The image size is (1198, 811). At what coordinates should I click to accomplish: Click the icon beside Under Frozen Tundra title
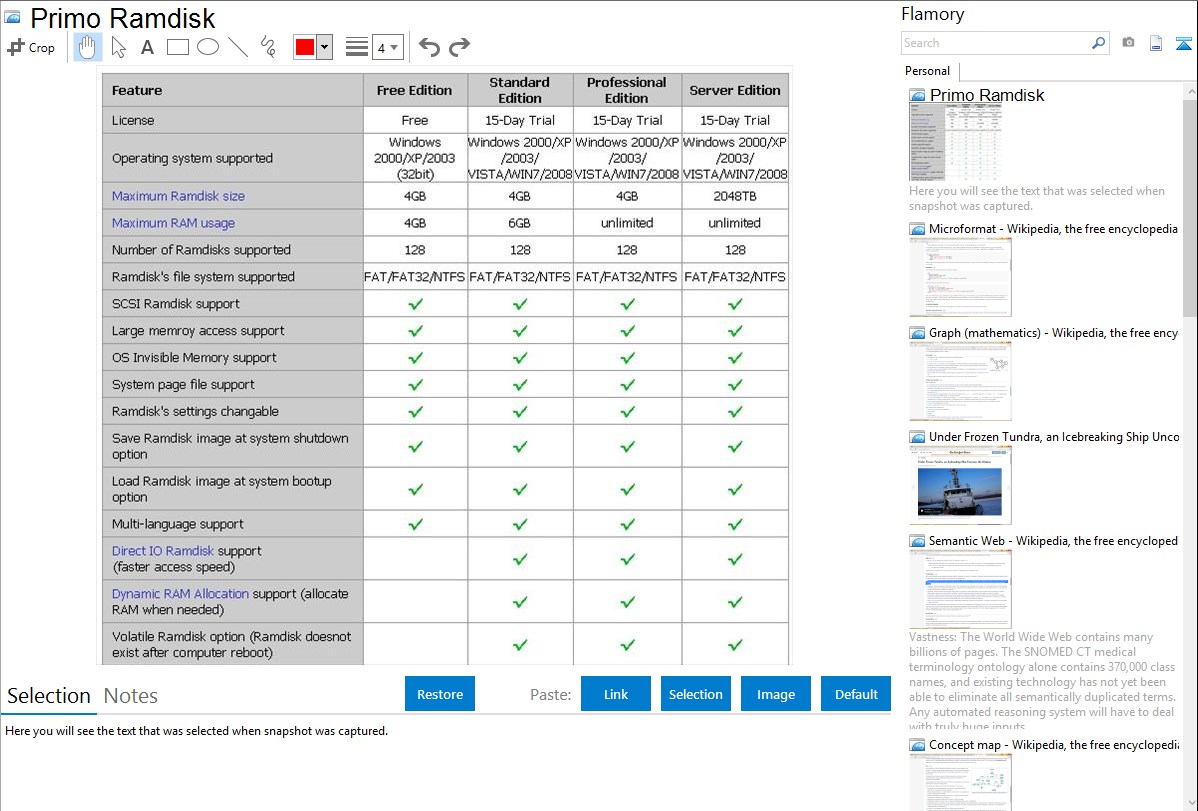coord(917,436)
